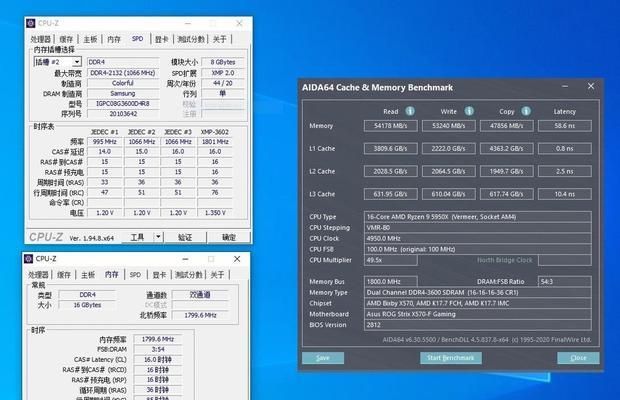Select 缓存 tab in bottom CPU-Z window
This screenshot has width=620, height=400.
point(64,274)
